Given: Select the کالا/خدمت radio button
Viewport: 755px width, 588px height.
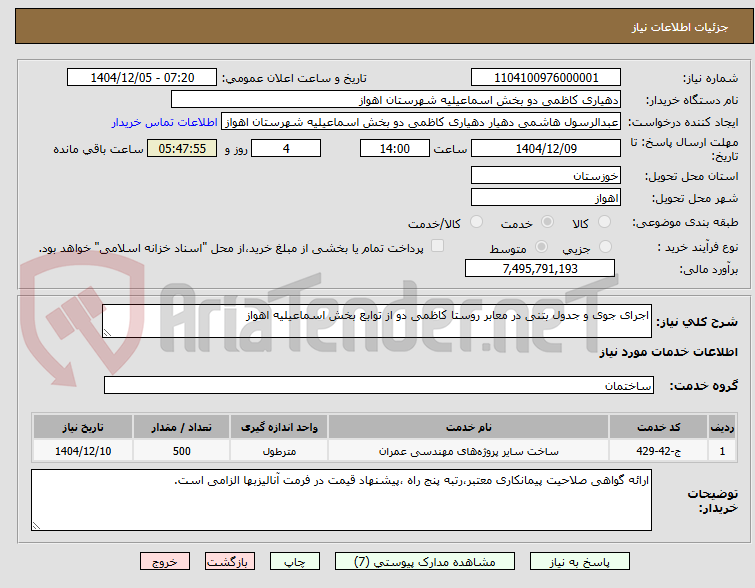Looking at the screenshot, I should pyautogui.click(x=476, y=222).
